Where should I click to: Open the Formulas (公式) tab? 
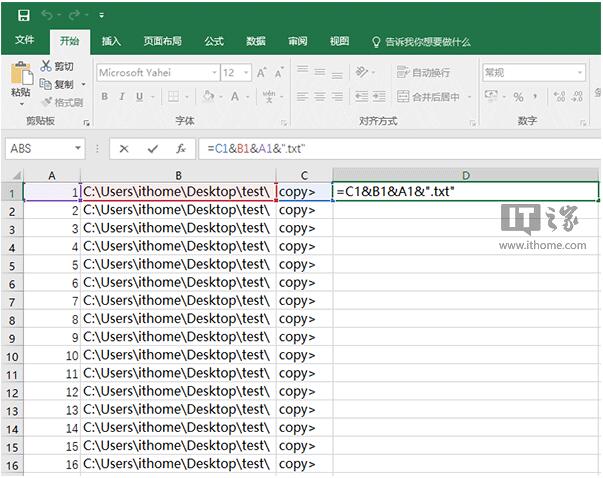pos(214,42)
